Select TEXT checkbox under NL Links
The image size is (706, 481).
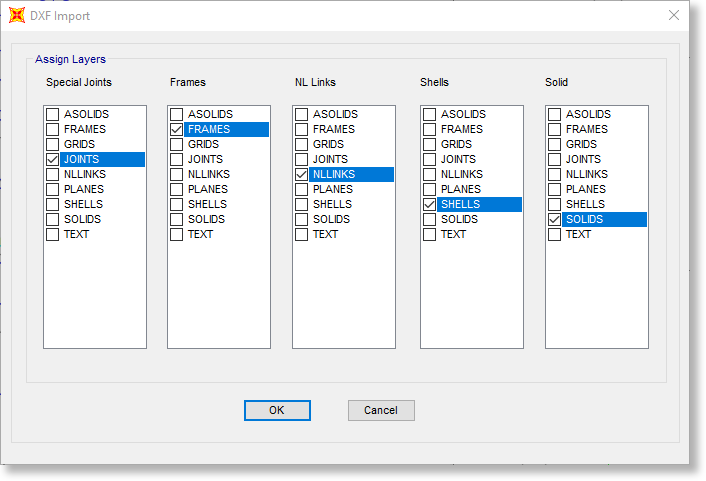302,235
